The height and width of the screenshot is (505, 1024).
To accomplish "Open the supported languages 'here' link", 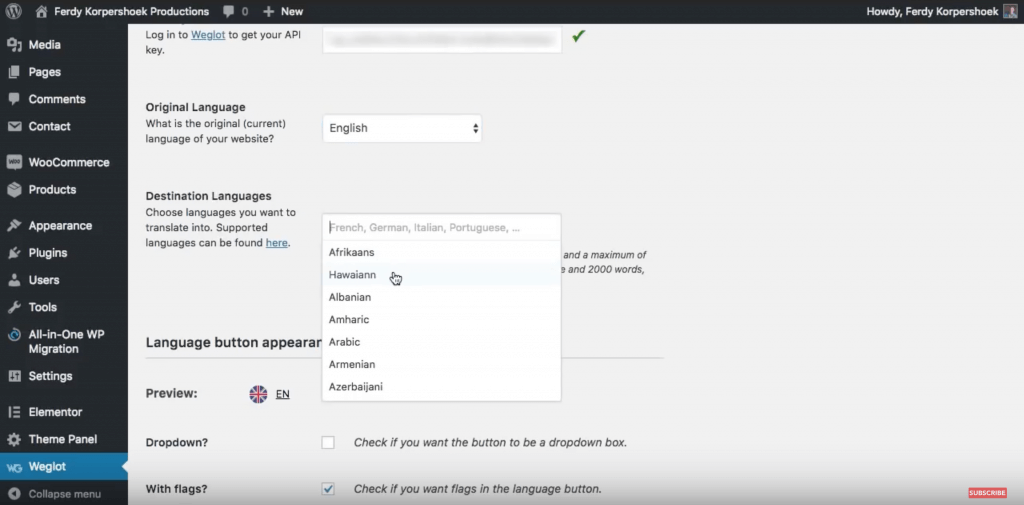I will pyautogui.click(x=276, y=243).
